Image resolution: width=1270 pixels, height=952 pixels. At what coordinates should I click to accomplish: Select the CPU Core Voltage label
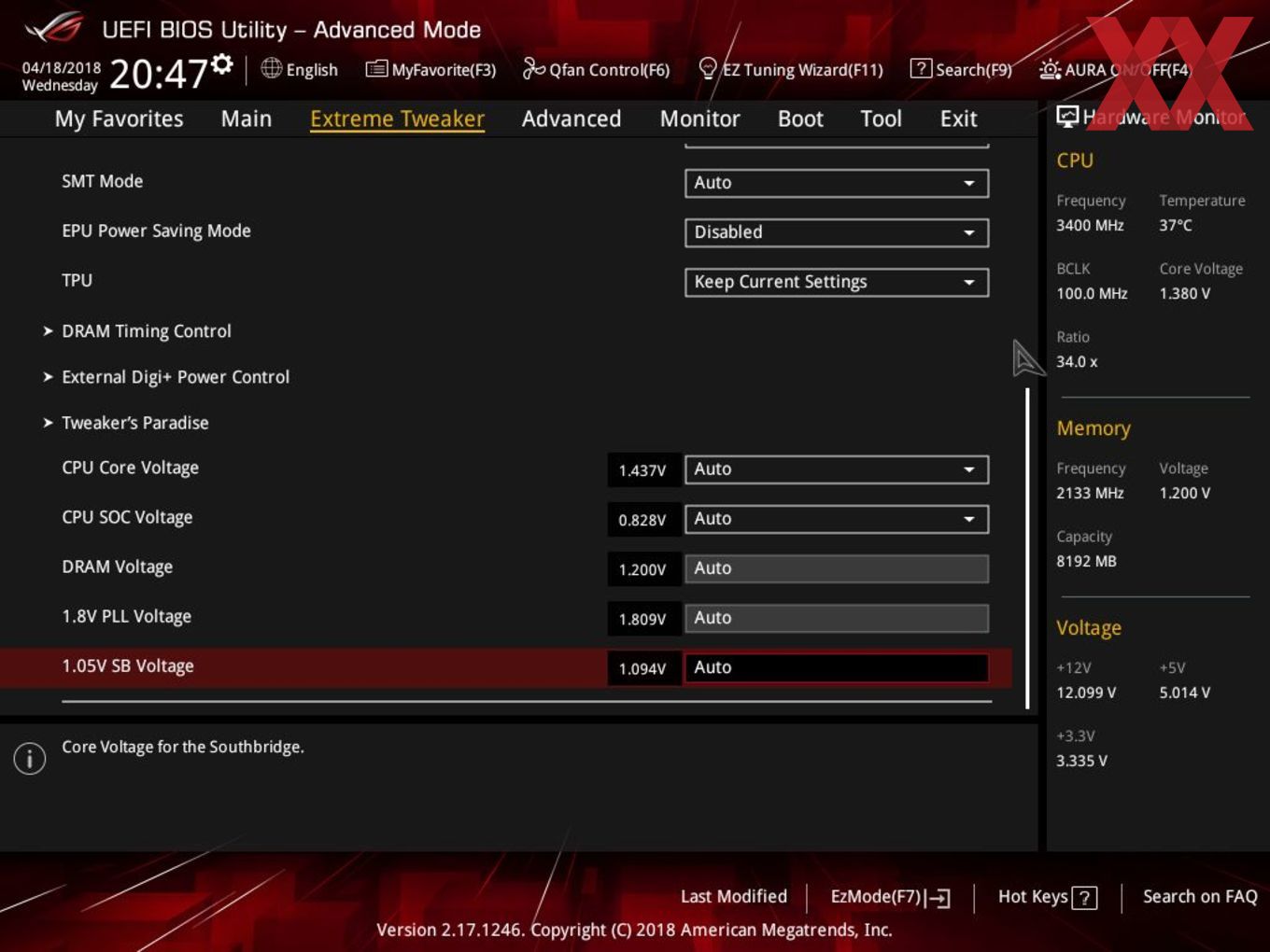130,468
